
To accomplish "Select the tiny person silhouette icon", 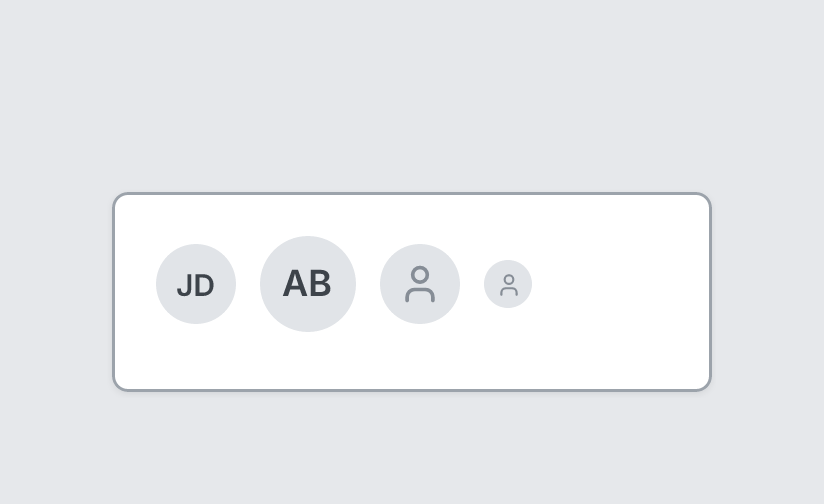I will point(509,285).
